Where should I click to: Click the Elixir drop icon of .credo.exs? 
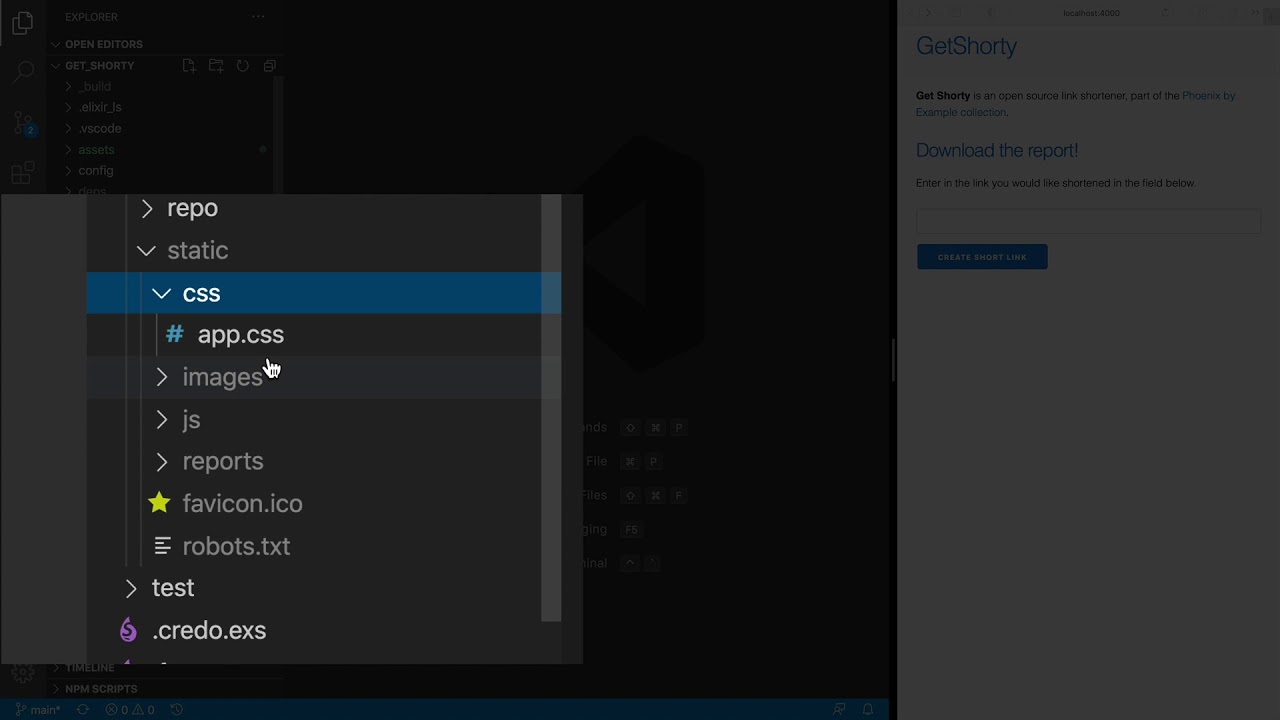(128, 630)
